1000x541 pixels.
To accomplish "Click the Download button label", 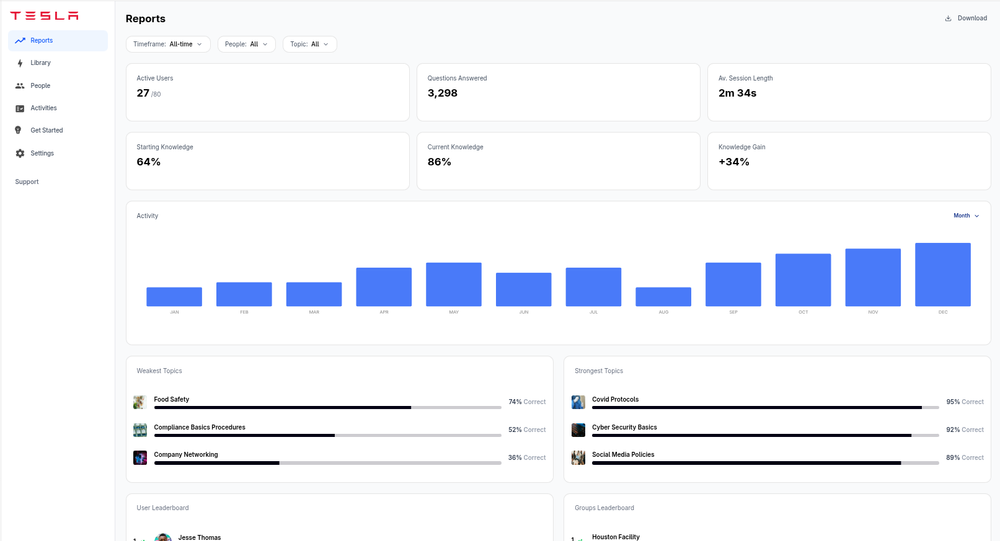I will [972, 18].
